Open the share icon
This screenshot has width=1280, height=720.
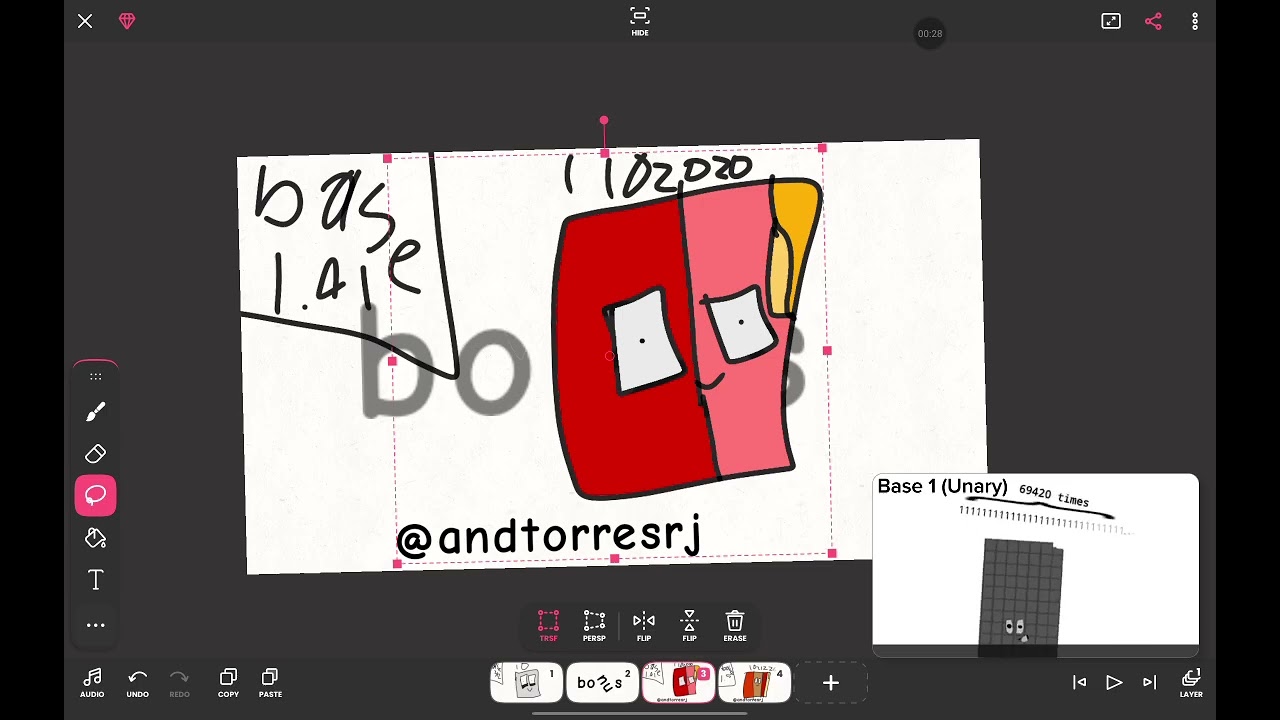[1153, 21]
